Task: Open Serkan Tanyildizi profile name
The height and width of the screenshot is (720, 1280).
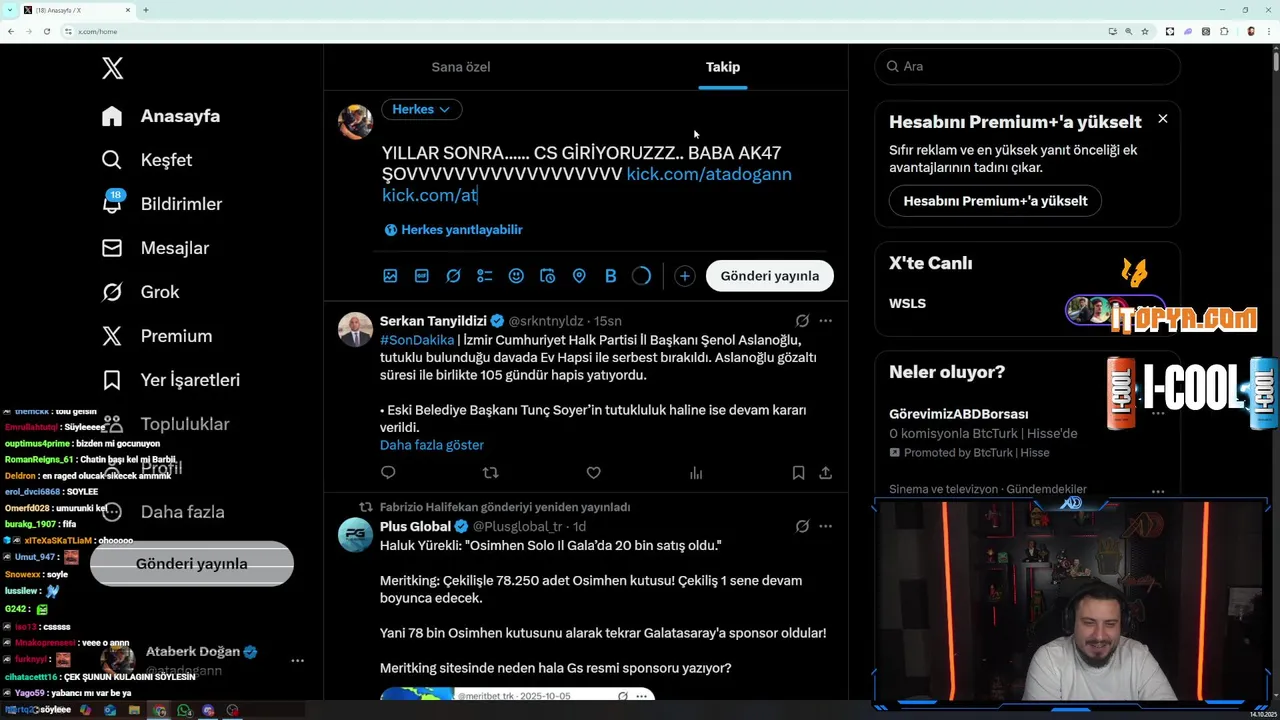Action: click(433, 321)
